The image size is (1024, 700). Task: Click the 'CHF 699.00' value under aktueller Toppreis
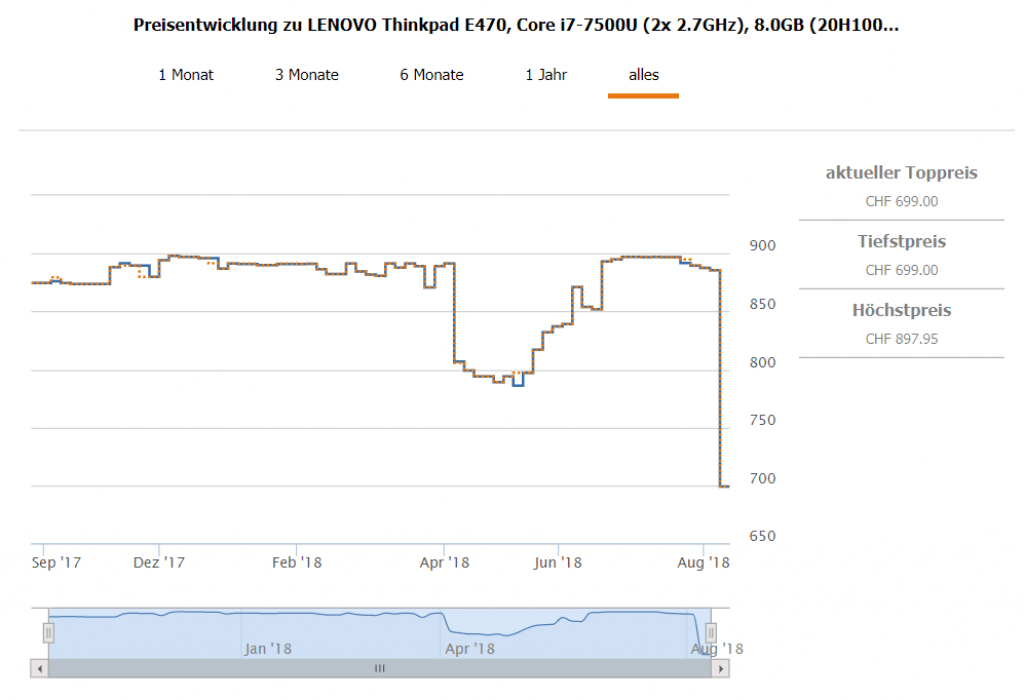(x=901, y=202)
